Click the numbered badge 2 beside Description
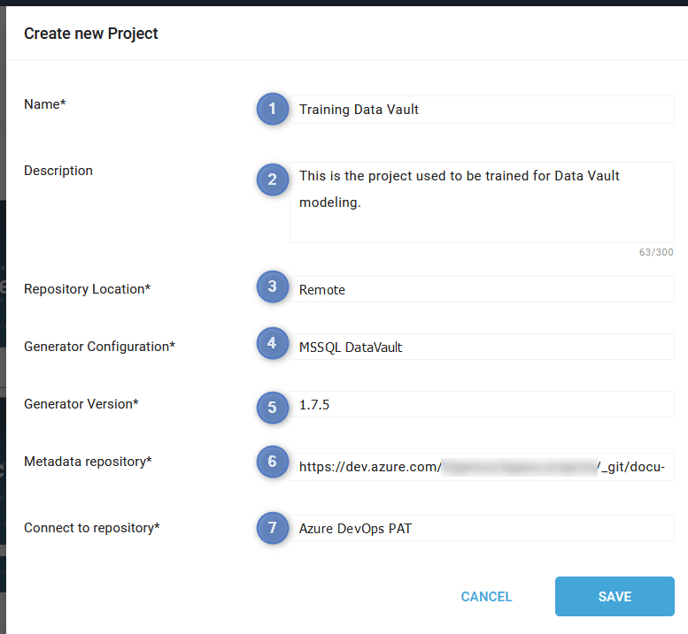 (x=272, y=179)
